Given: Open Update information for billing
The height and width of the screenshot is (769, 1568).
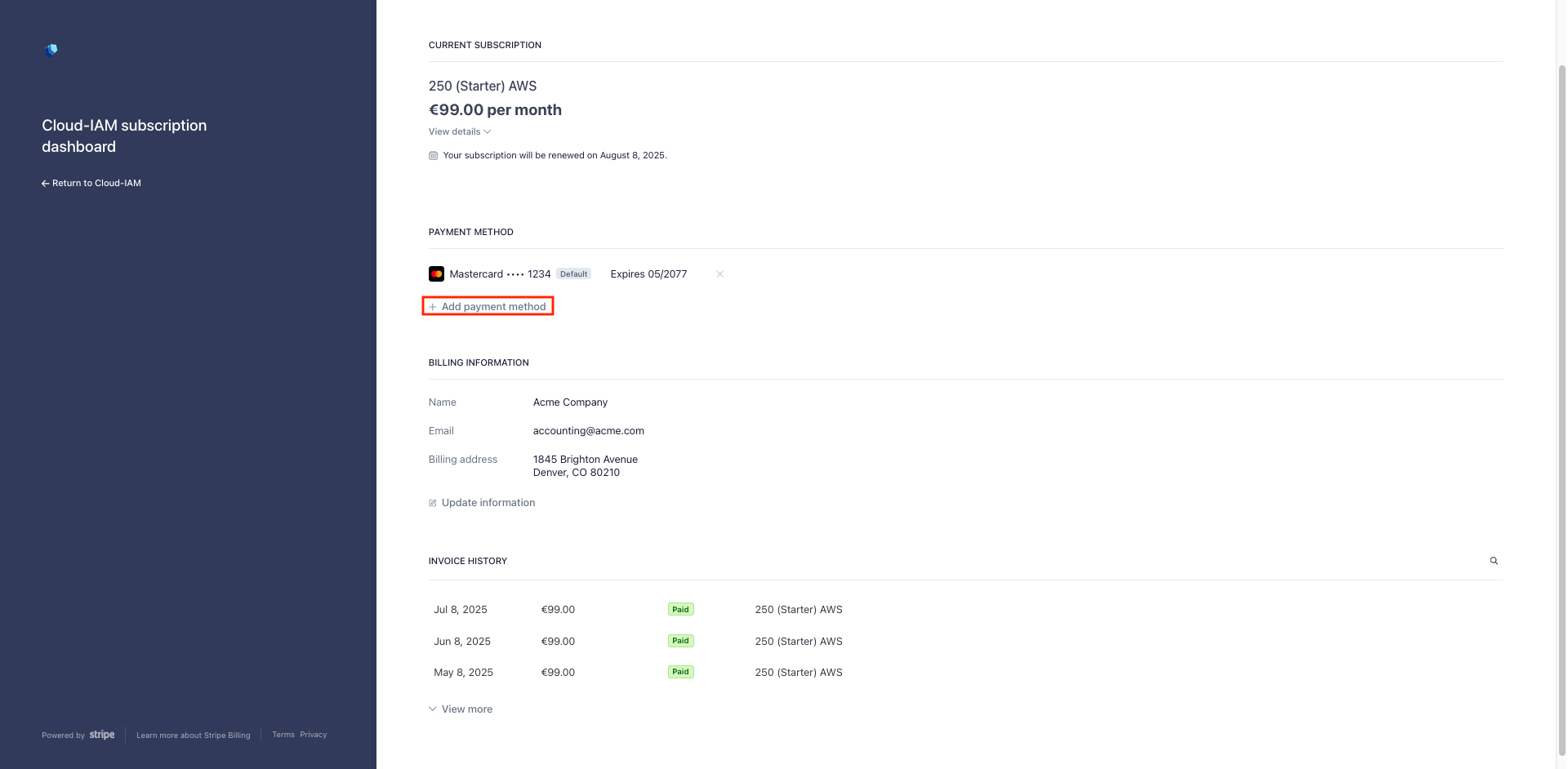Looking at the screenshot, I should tap(482, 503).
